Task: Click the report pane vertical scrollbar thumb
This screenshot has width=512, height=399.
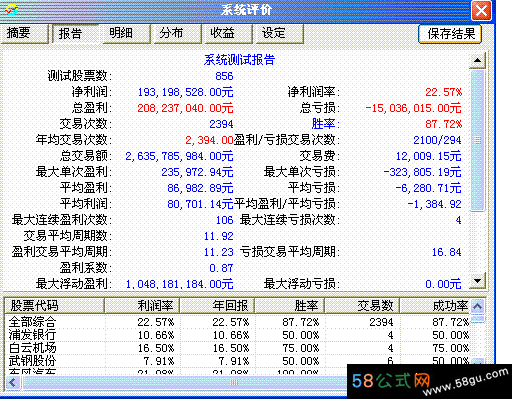Action: (x=477, y=140)
